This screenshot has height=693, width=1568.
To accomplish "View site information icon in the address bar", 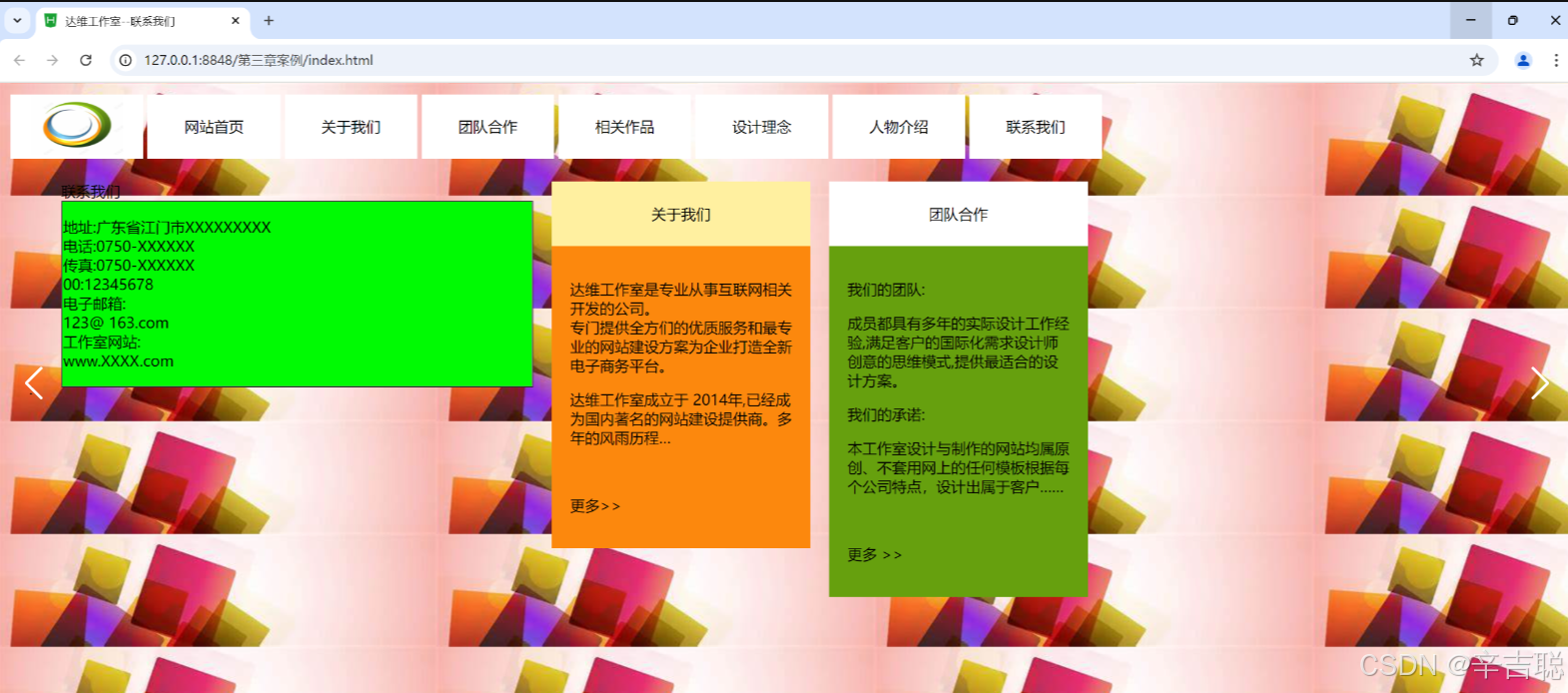I will [x=126, y=60].
